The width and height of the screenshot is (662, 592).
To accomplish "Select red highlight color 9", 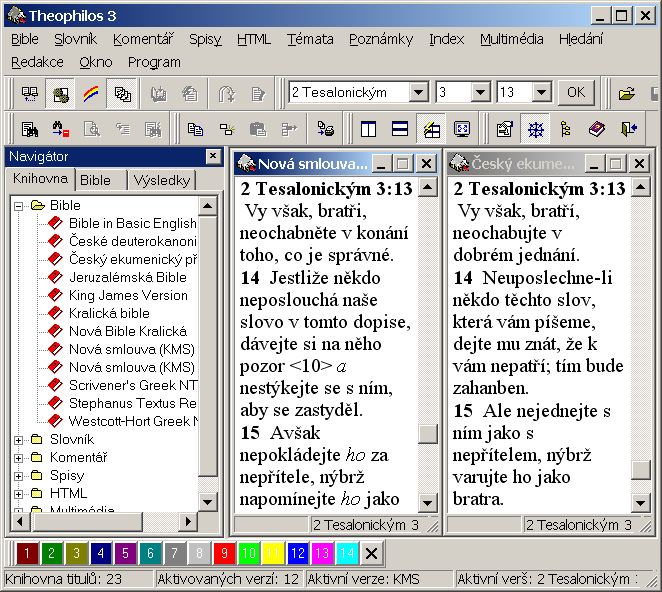I will tap(226, 553).
